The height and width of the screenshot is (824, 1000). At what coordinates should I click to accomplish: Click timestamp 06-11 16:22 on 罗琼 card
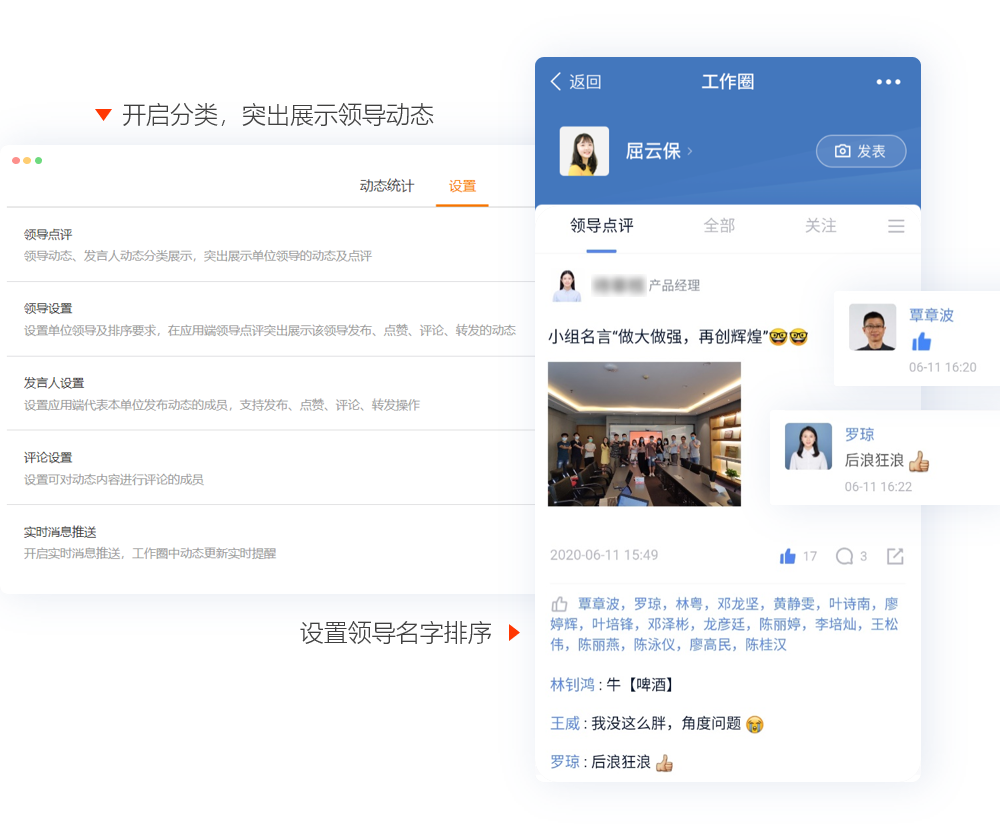(878, 487)
